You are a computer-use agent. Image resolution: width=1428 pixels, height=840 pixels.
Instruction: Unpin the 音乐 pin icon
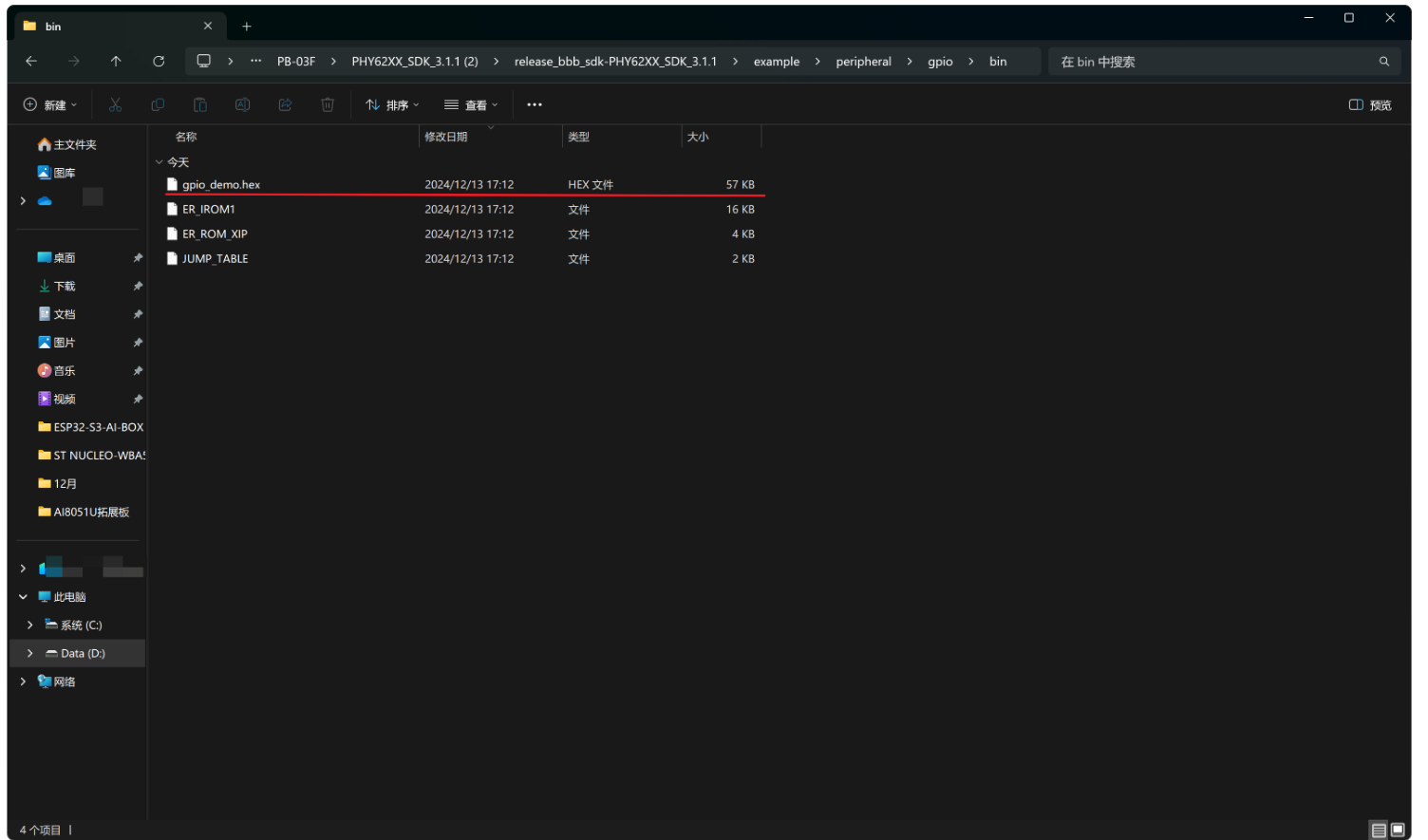coord(138,371)
